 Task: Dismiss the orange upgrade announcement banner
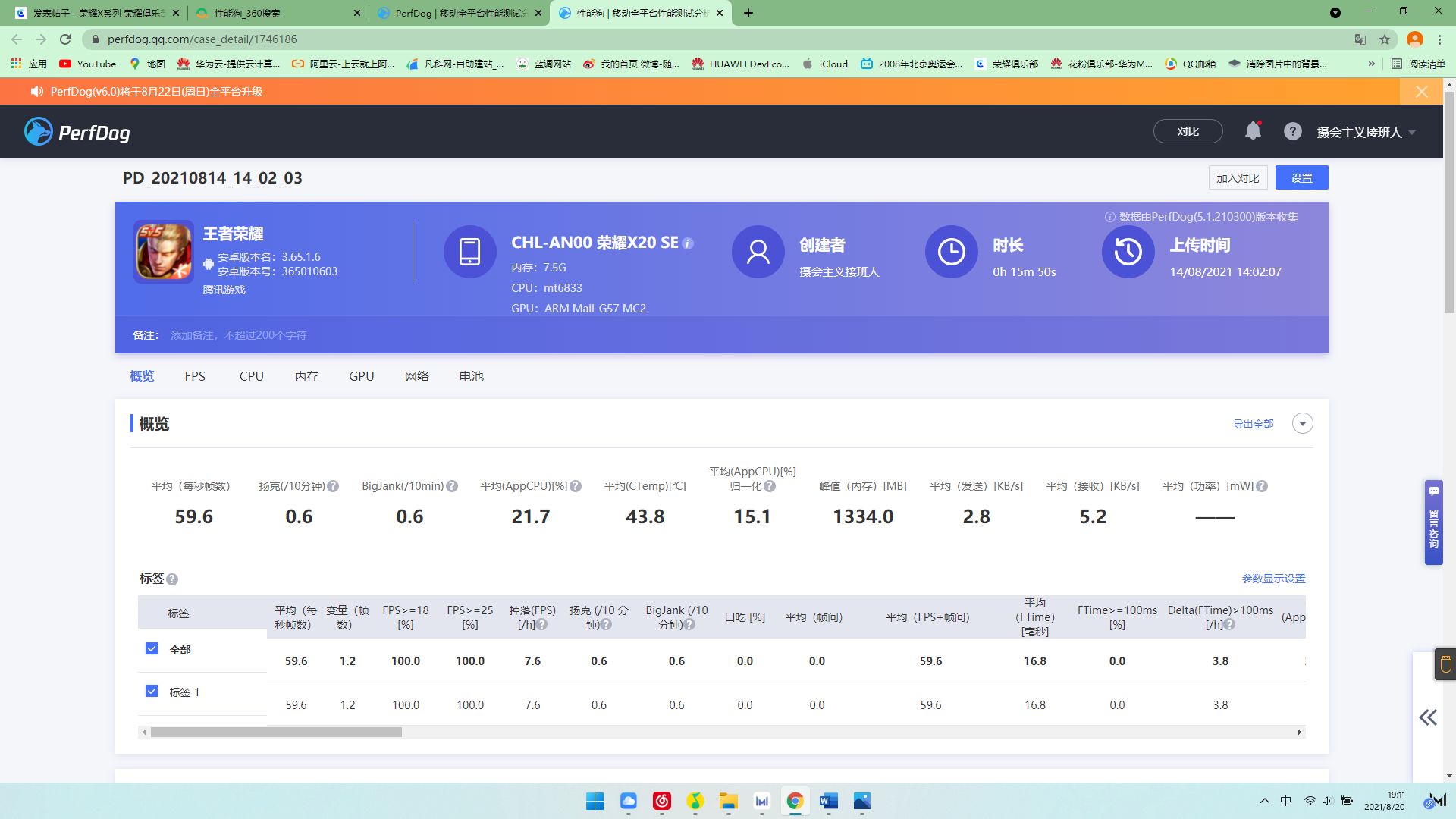[x=1422, y=92]
